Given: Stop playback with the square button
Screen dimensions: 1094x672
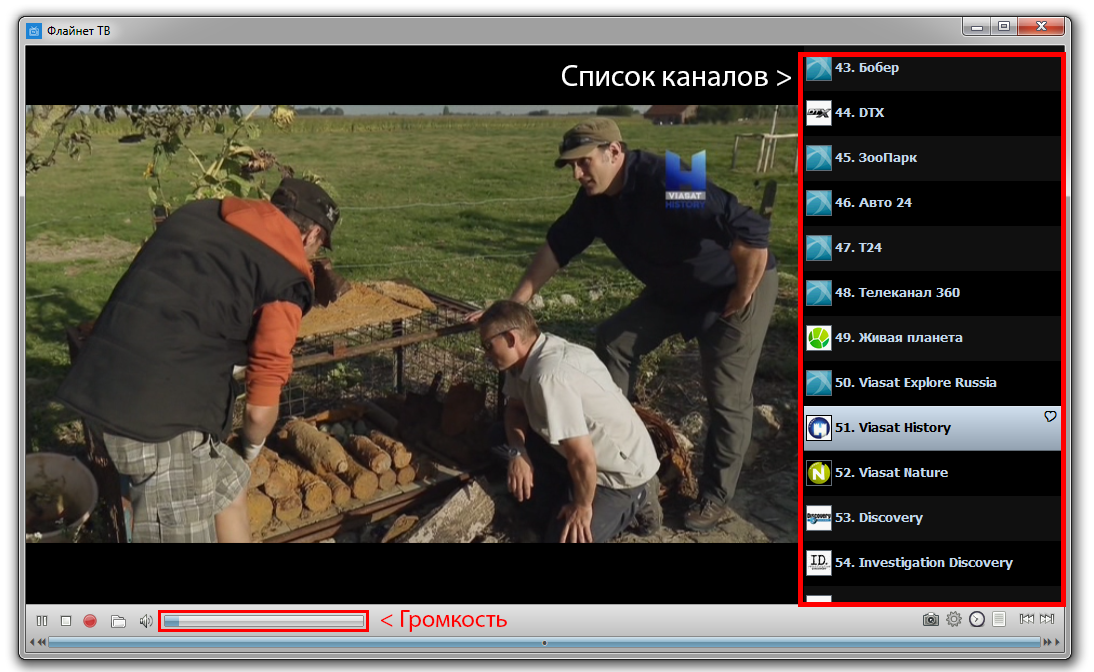Looking at the screenshot, I should (x=66, y=620).
